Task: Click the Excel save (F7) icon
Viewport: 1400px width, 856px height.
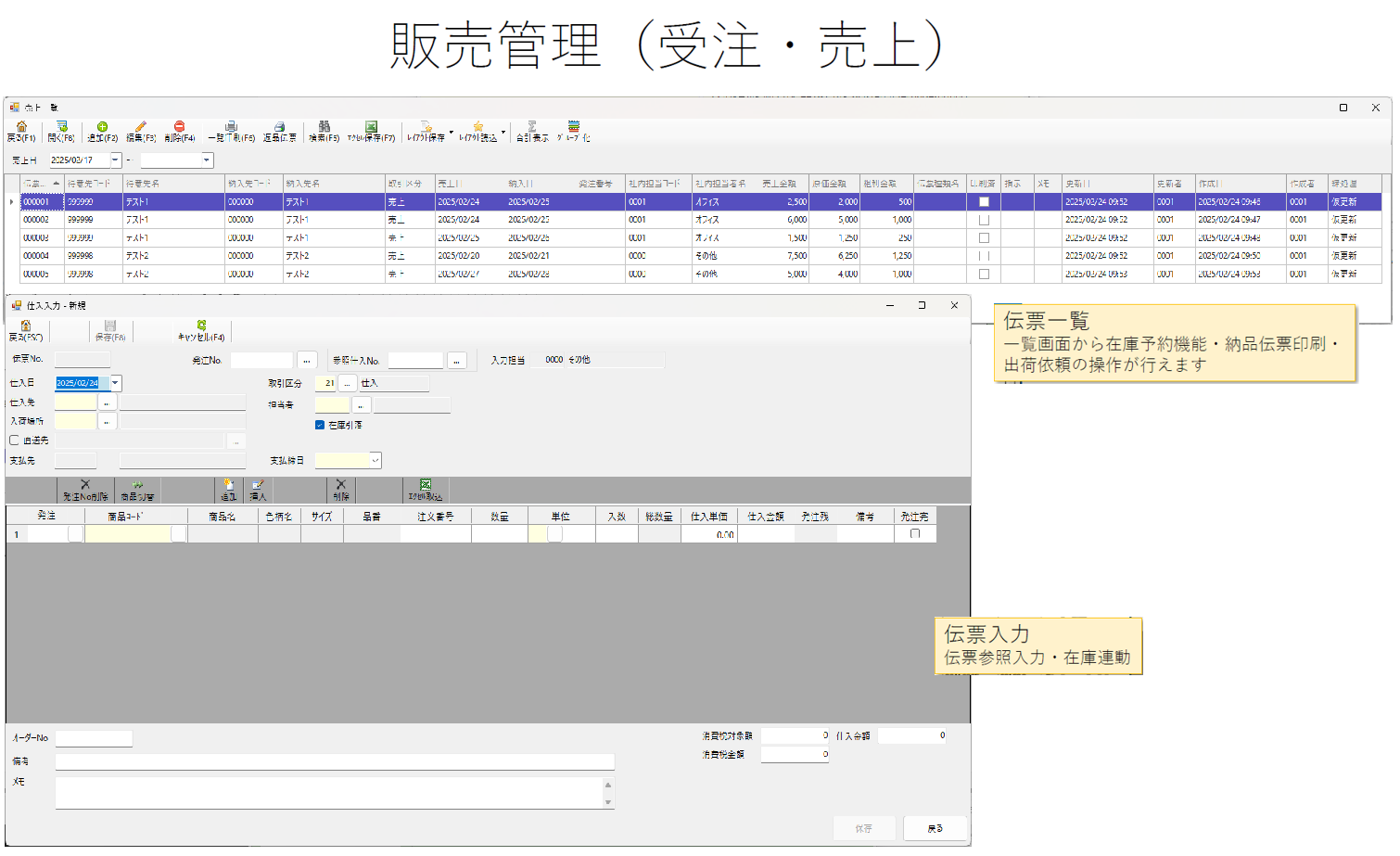Action: [x=371, y=127]
